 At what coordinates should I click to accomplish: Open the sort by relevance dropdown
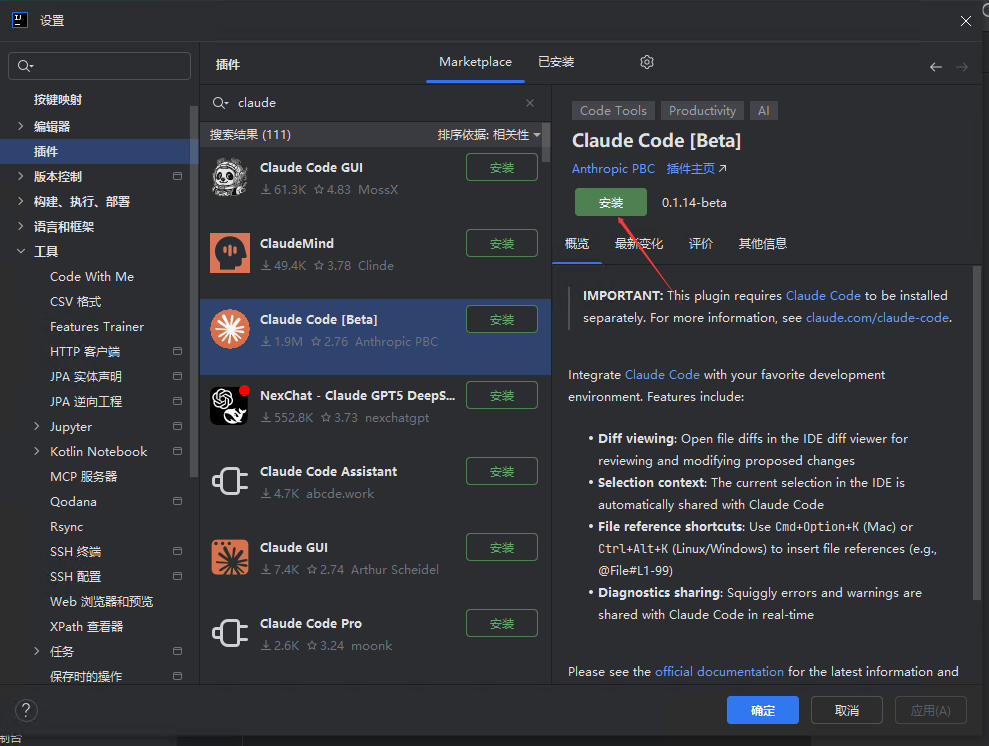[488, 135]
